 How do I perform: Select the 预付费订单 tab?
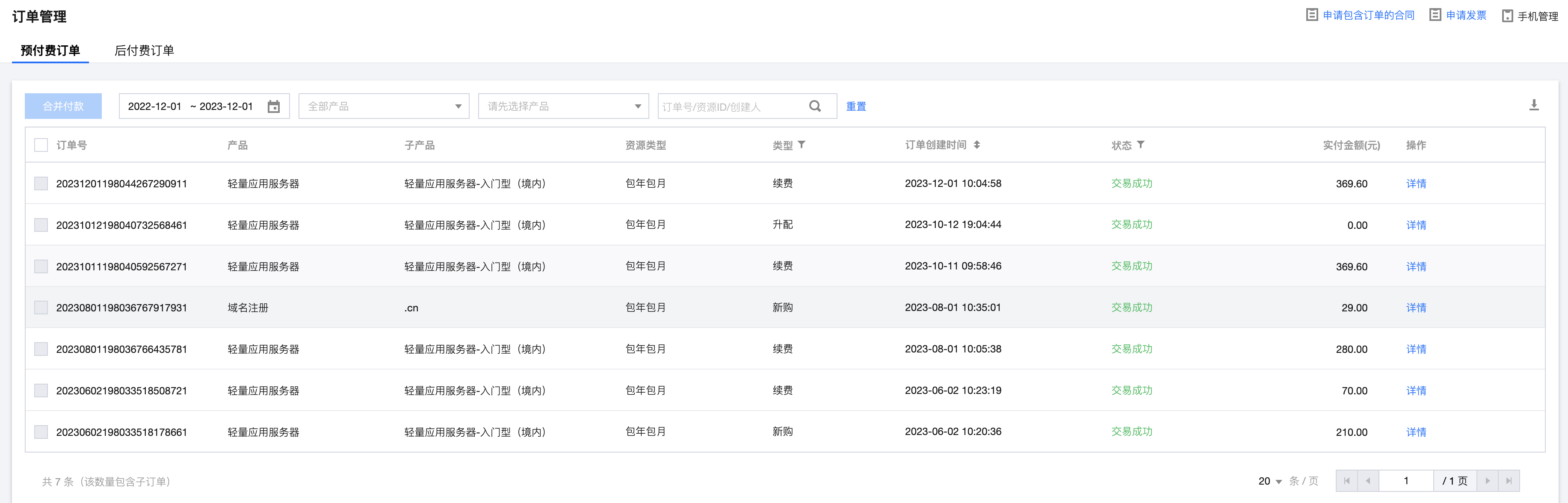click(x=50, y=50)
